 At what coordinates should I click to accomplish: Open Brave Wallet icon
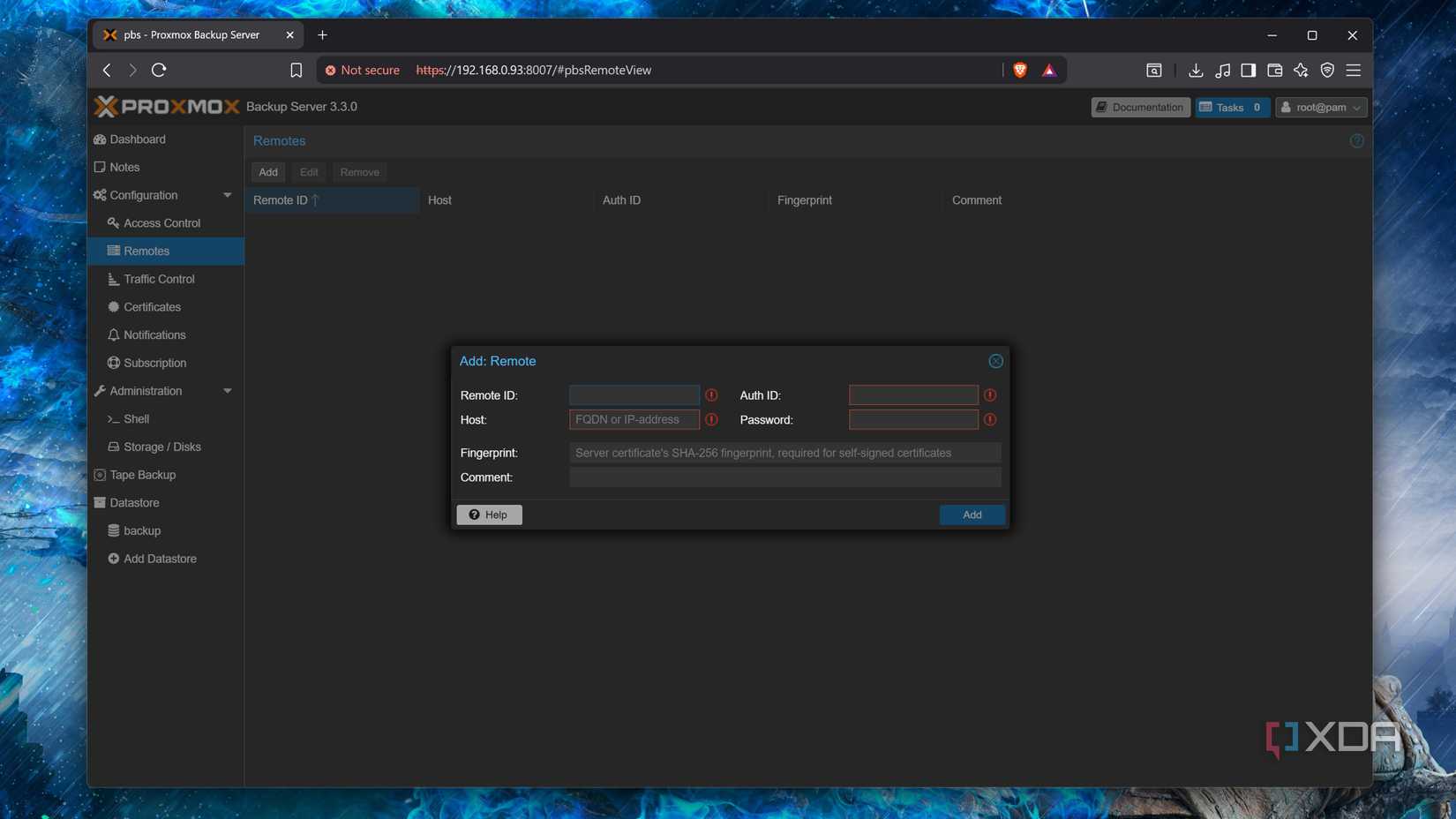[x=1274, y=70]
